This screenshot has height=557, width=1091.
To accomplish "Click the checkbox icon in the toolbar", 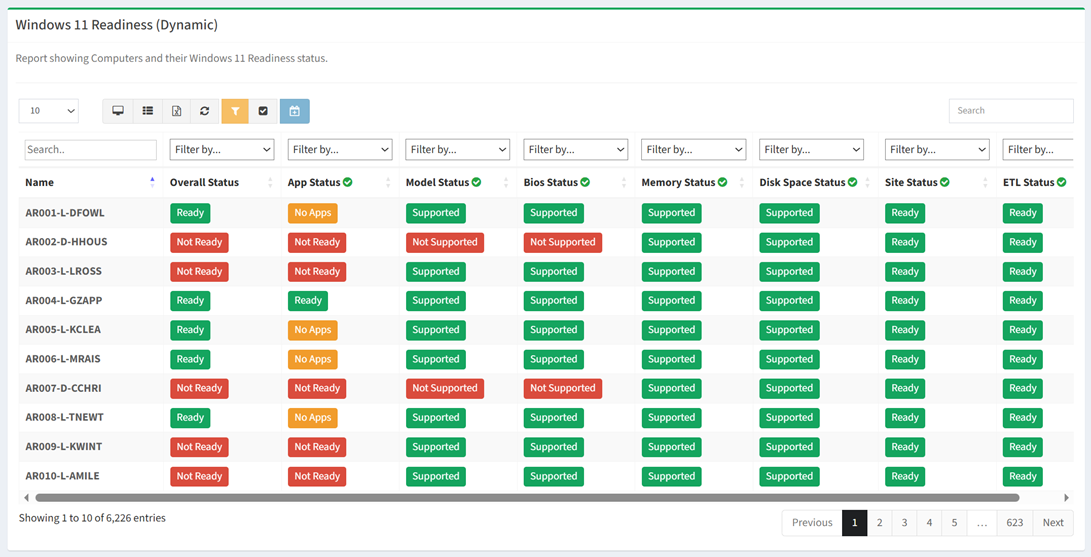I will [x=263, y=111].
